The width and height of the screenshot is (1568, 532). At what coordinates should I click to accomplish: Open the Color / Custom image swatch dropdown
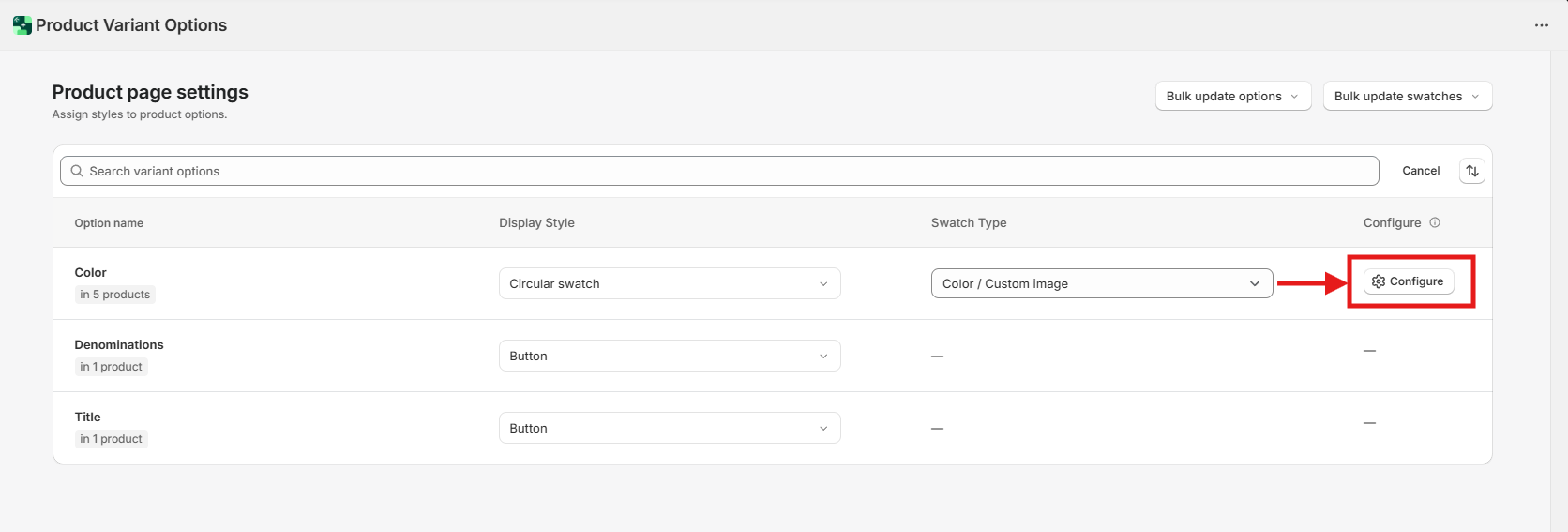pos(1101,283)
